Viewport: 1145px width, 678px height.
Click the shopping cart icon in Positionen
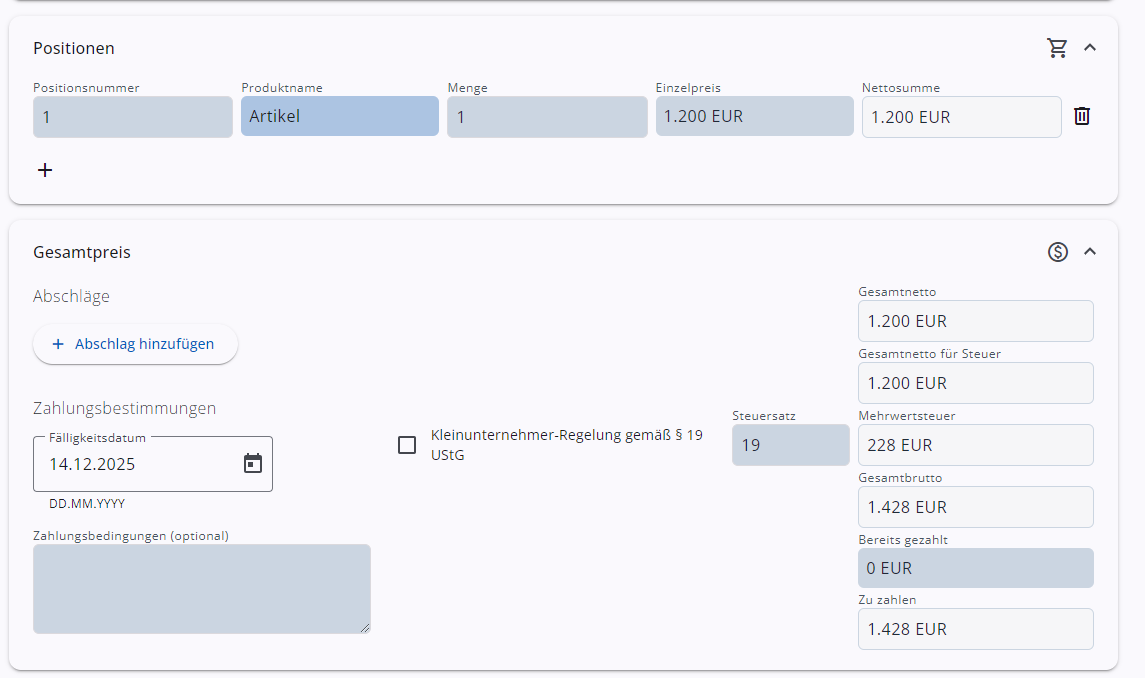tap(1057, 48)
